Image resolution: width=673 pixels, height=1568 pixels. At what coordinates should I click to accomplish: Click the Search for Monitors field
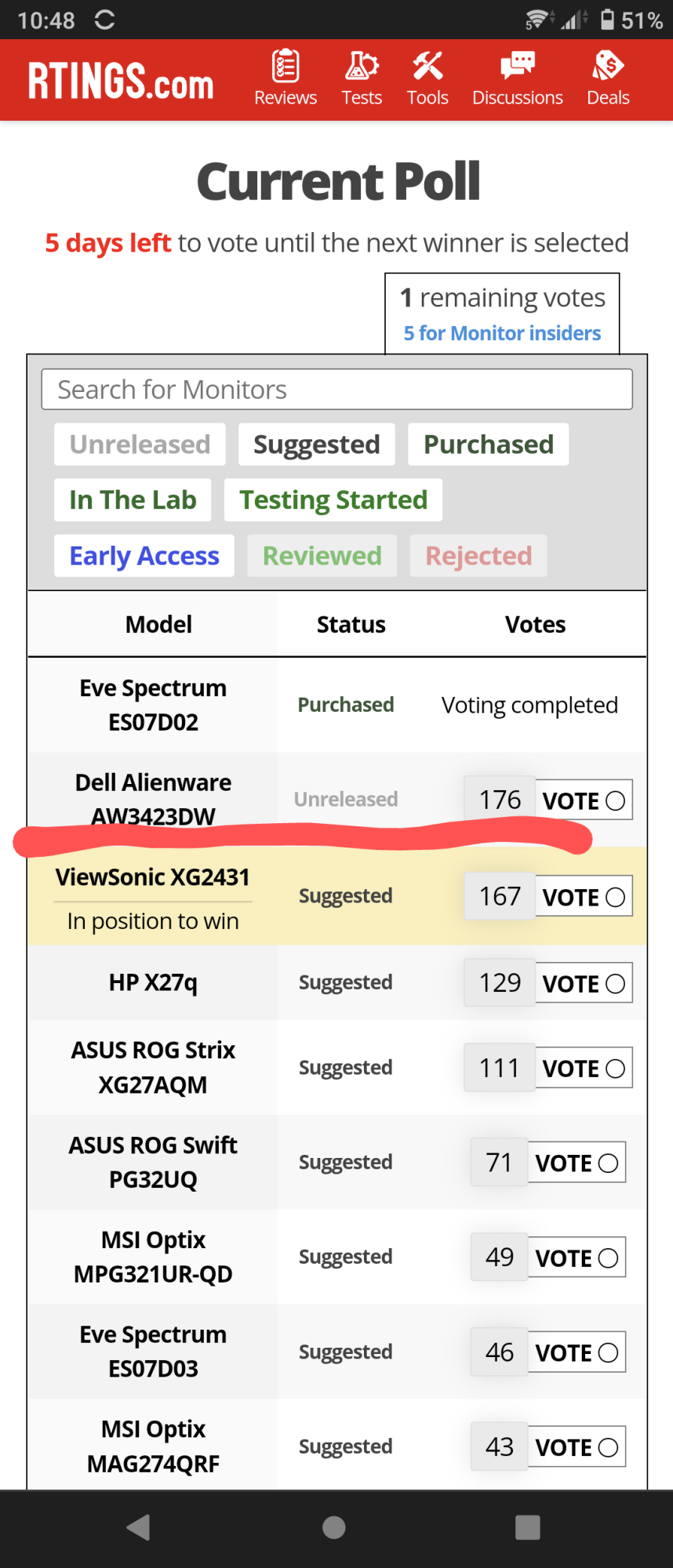[x=337, y=390]
